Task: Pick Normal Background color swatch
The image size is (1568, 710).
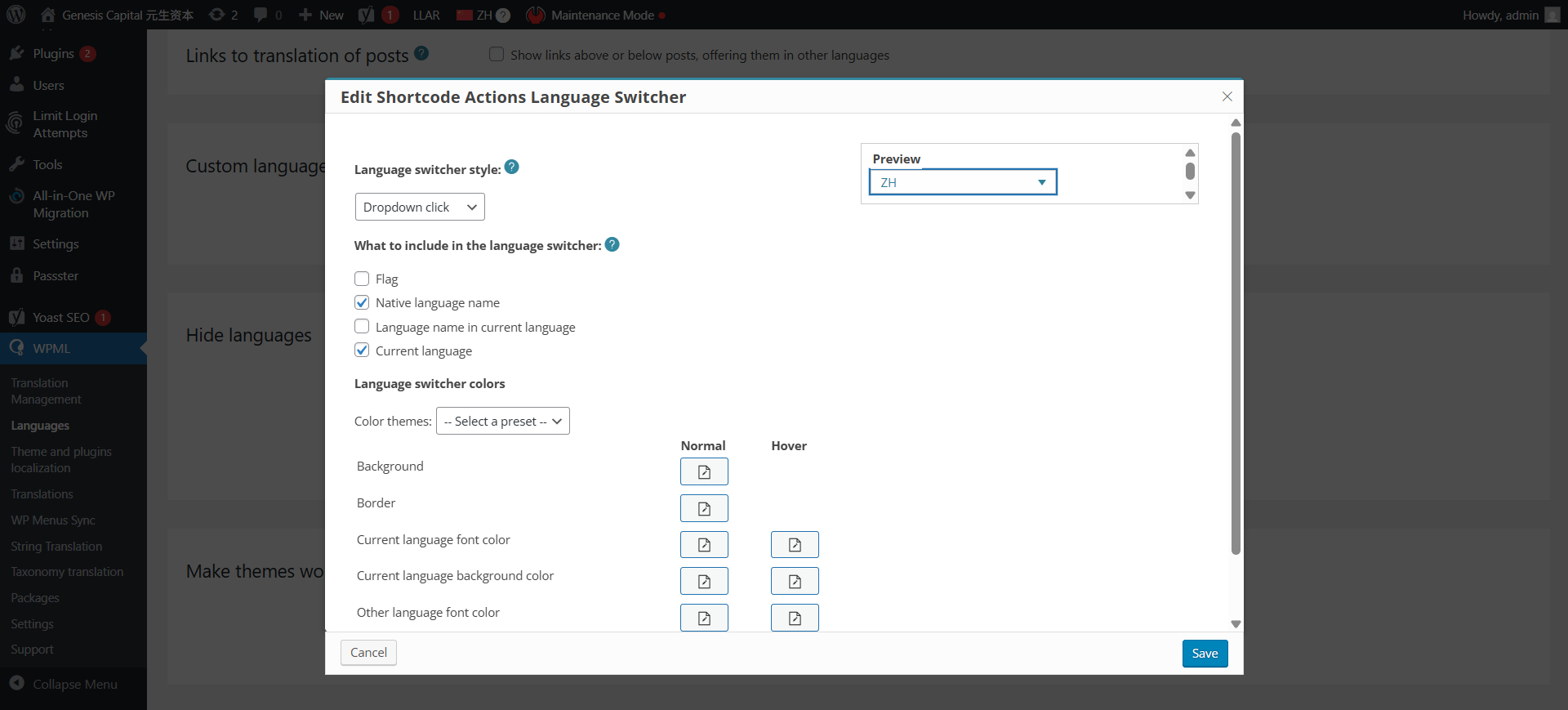Action: click(x=704, y=471)
